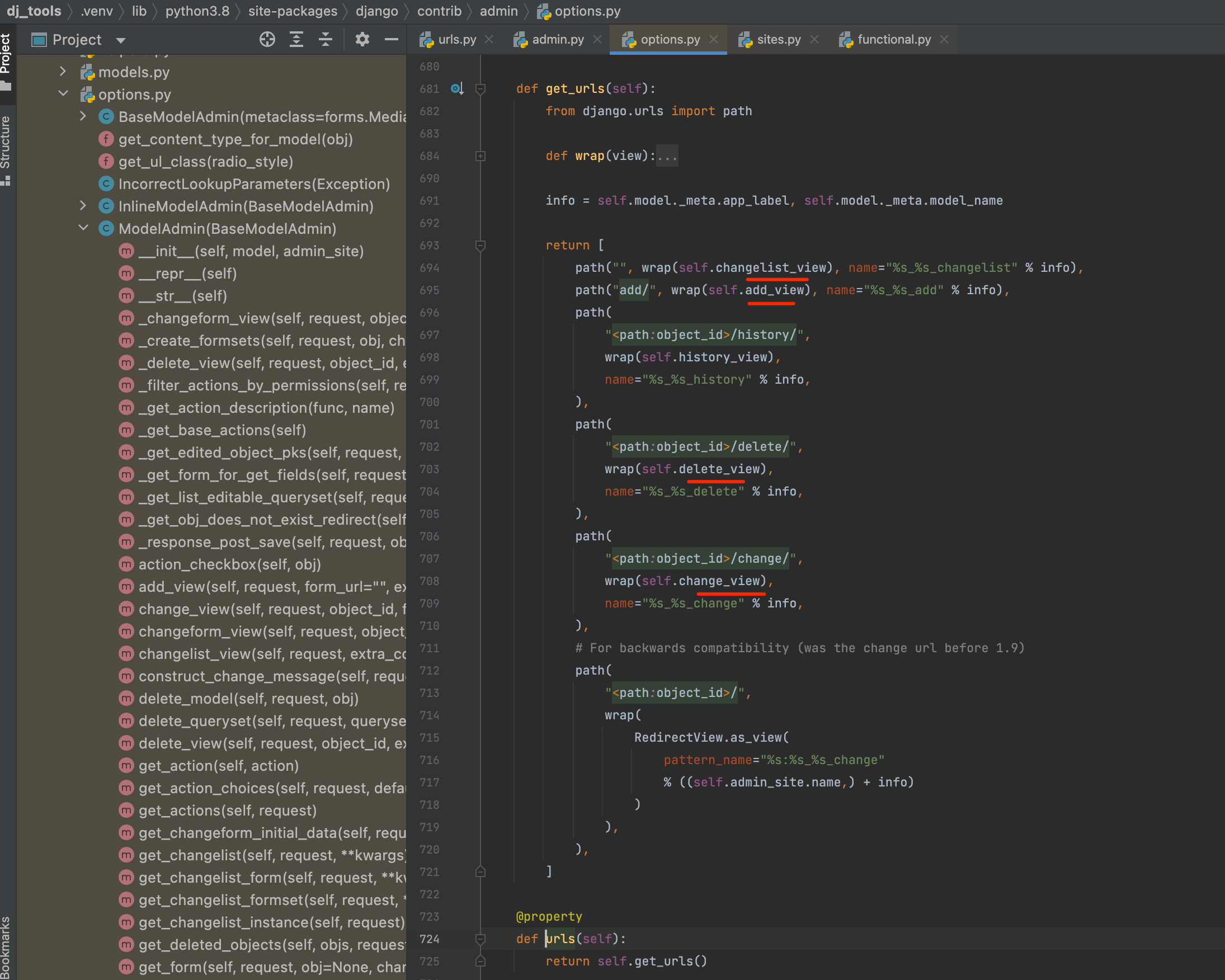Click self.changelist_view on line 694
This screenshot has height=980, width=1225.
[752, 267]
